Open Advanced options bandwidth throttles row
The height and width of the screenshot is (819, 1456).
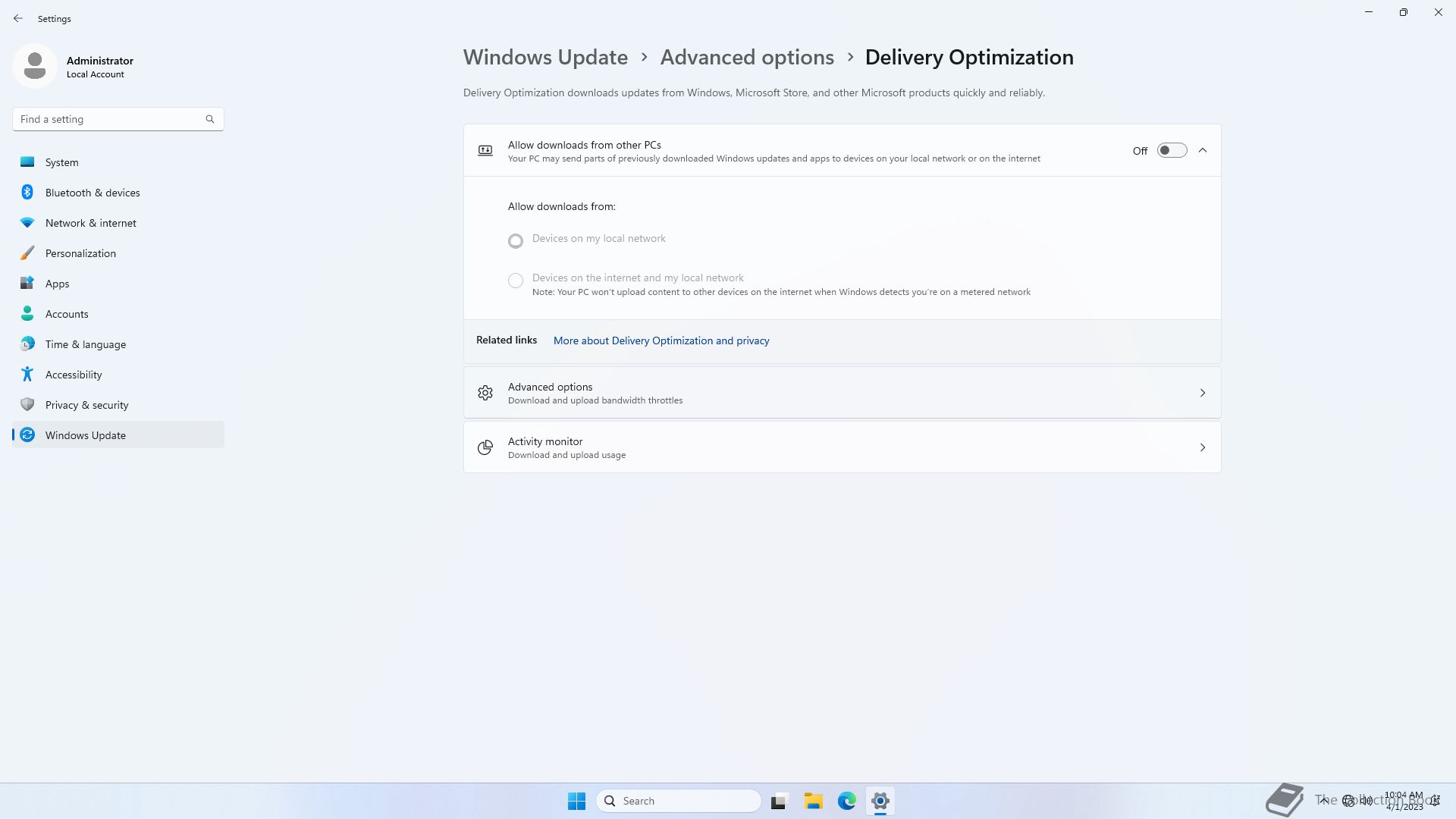tap(842, 393)
